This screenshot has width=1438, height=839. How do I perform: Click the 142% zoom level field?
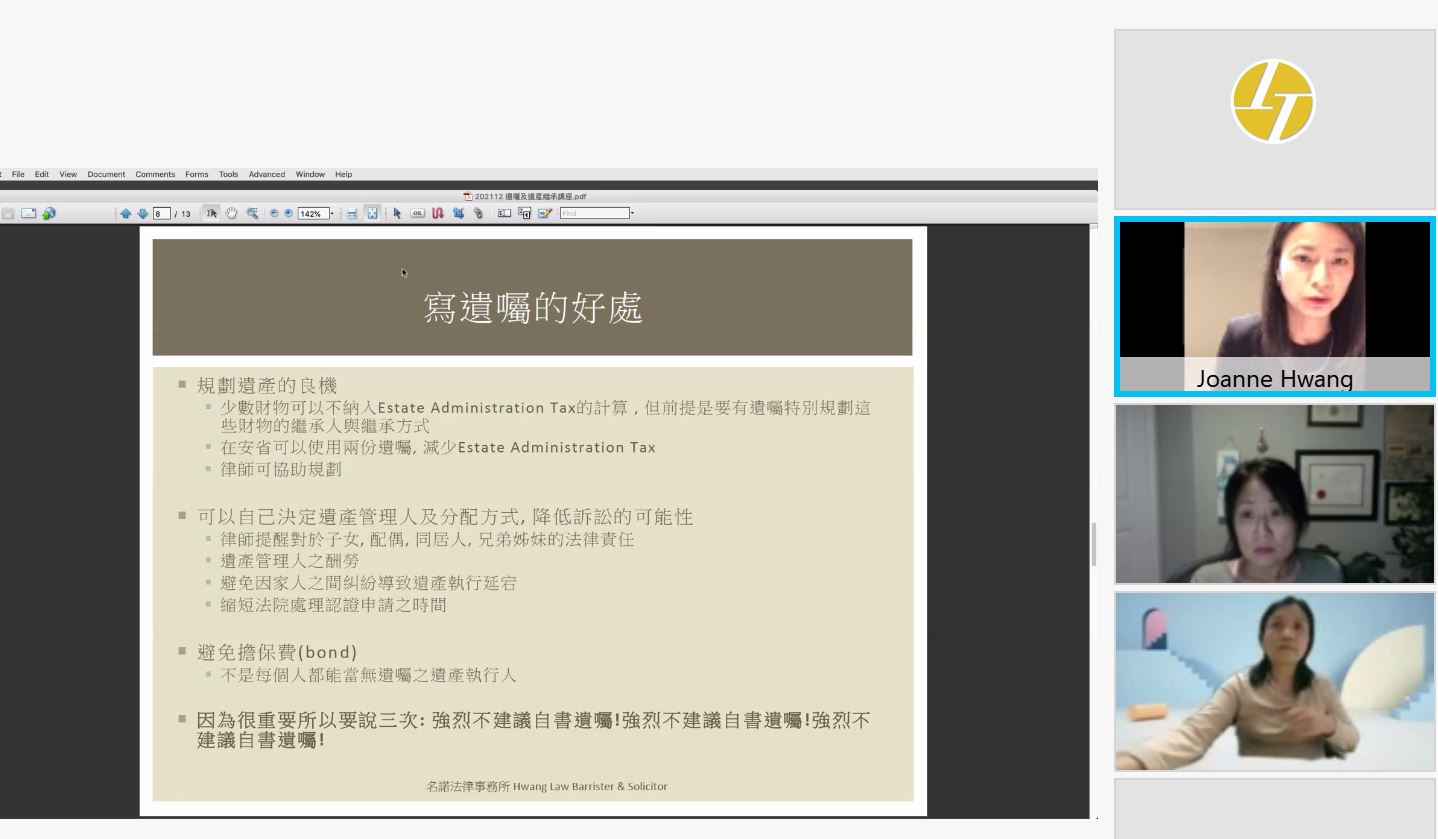[313, 213]
